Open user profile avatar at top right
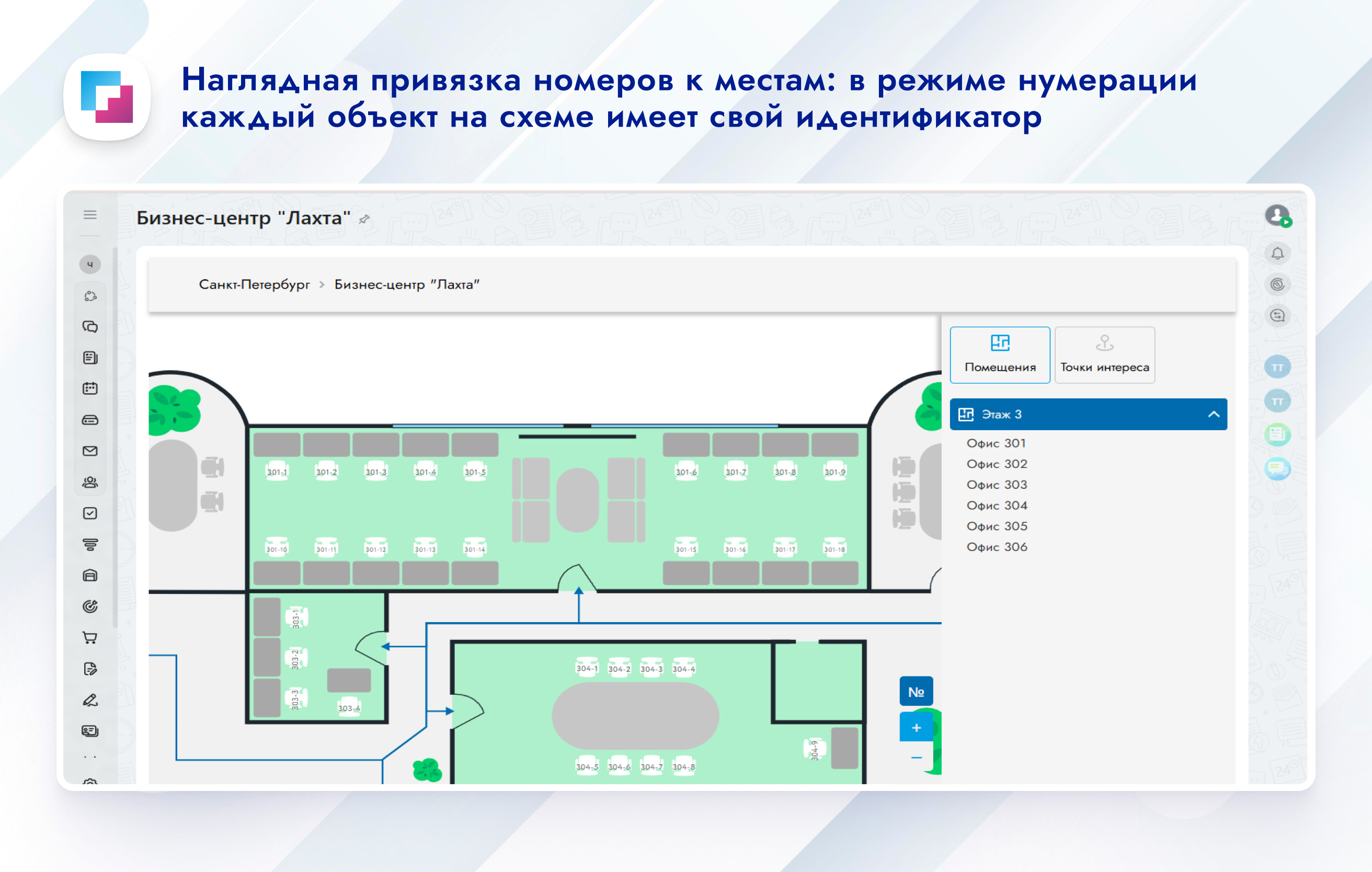The height and width of the screenshot is (872, 1372). pos(1278,216)
